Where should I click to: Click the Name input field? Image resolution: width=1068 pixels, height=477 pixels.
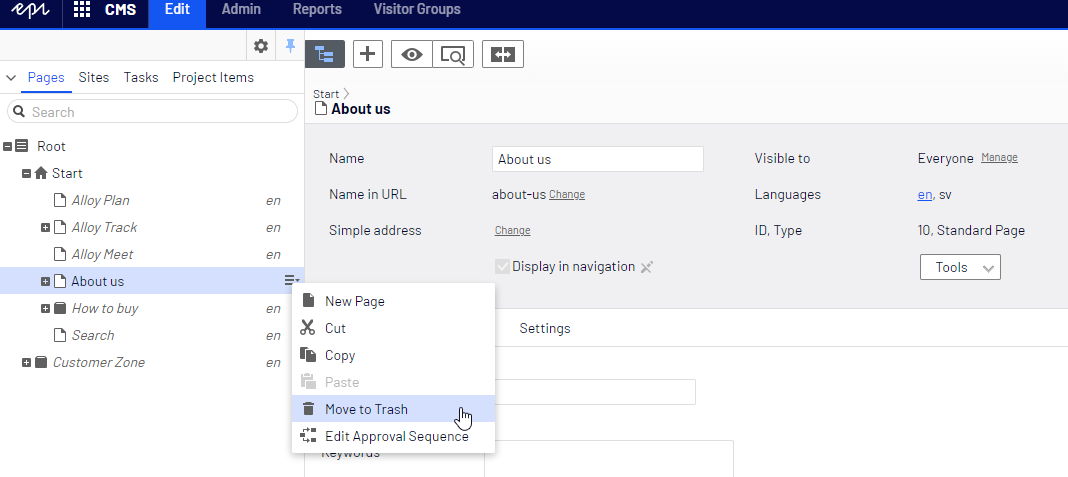pyautogui.click(x=598, y=159)
